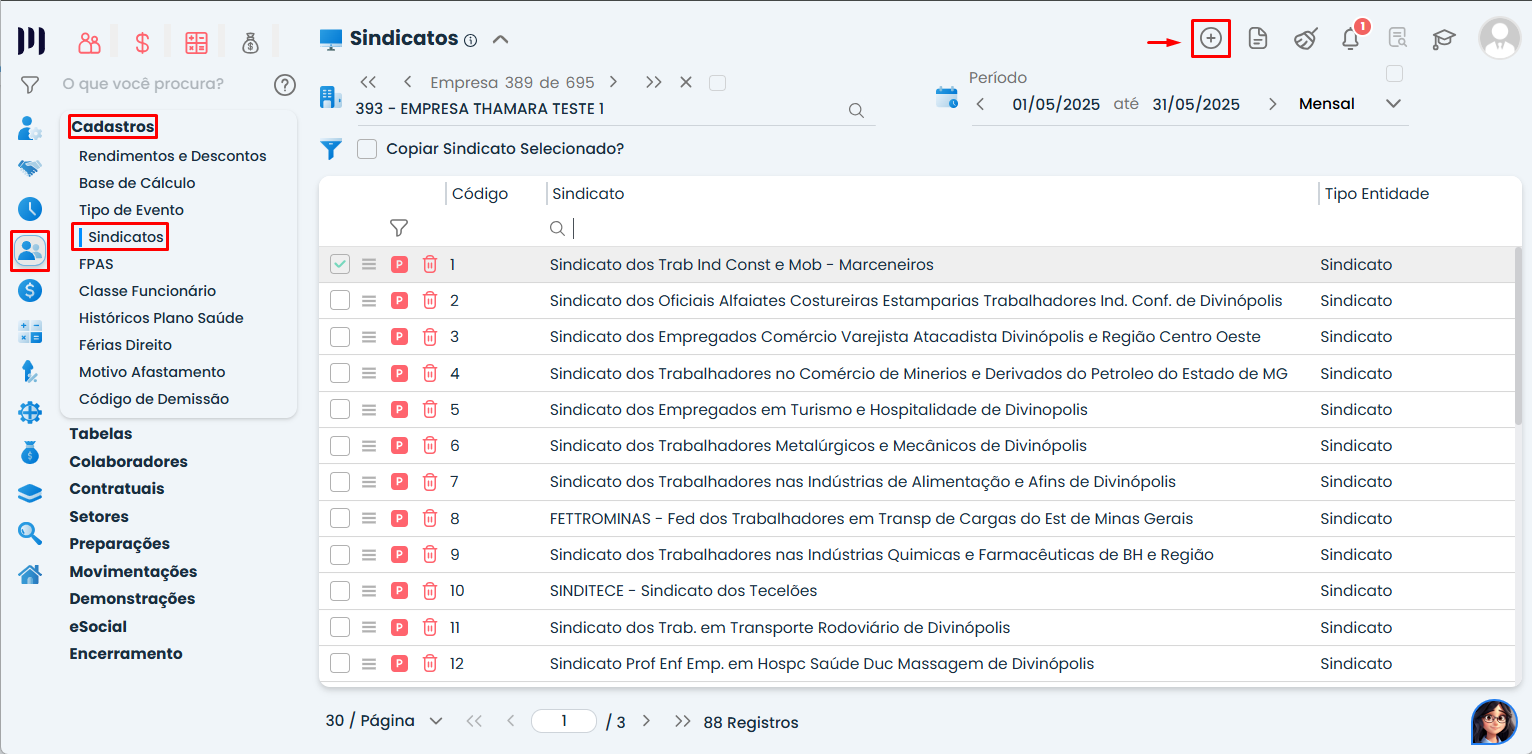Click the help question mark icon

285,85
